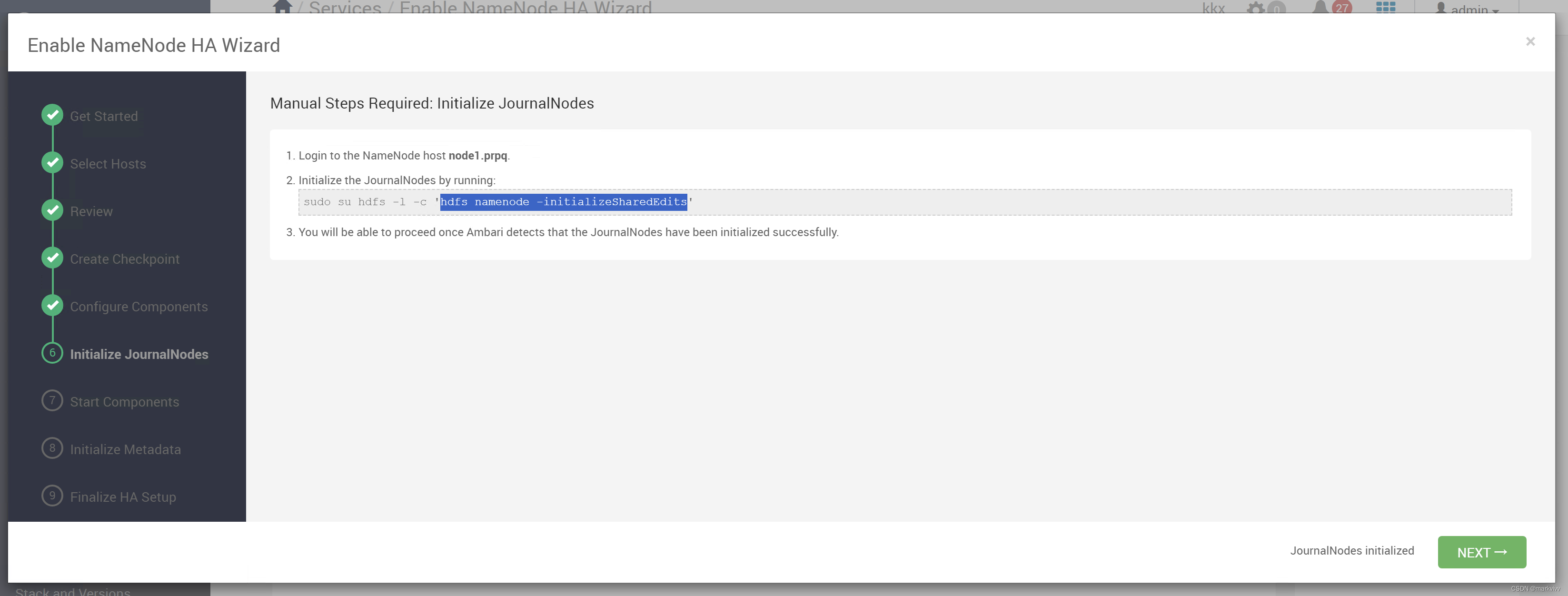Click step 8 circle icon
1568x596 pixels.
point(52,448)
